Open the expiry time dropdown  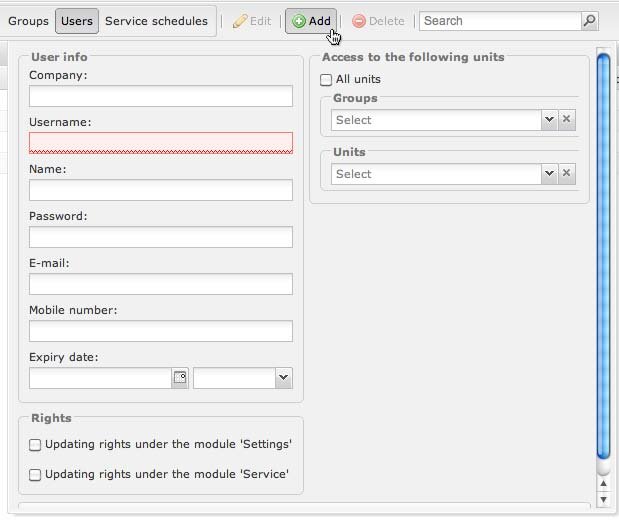coord(283,378)
